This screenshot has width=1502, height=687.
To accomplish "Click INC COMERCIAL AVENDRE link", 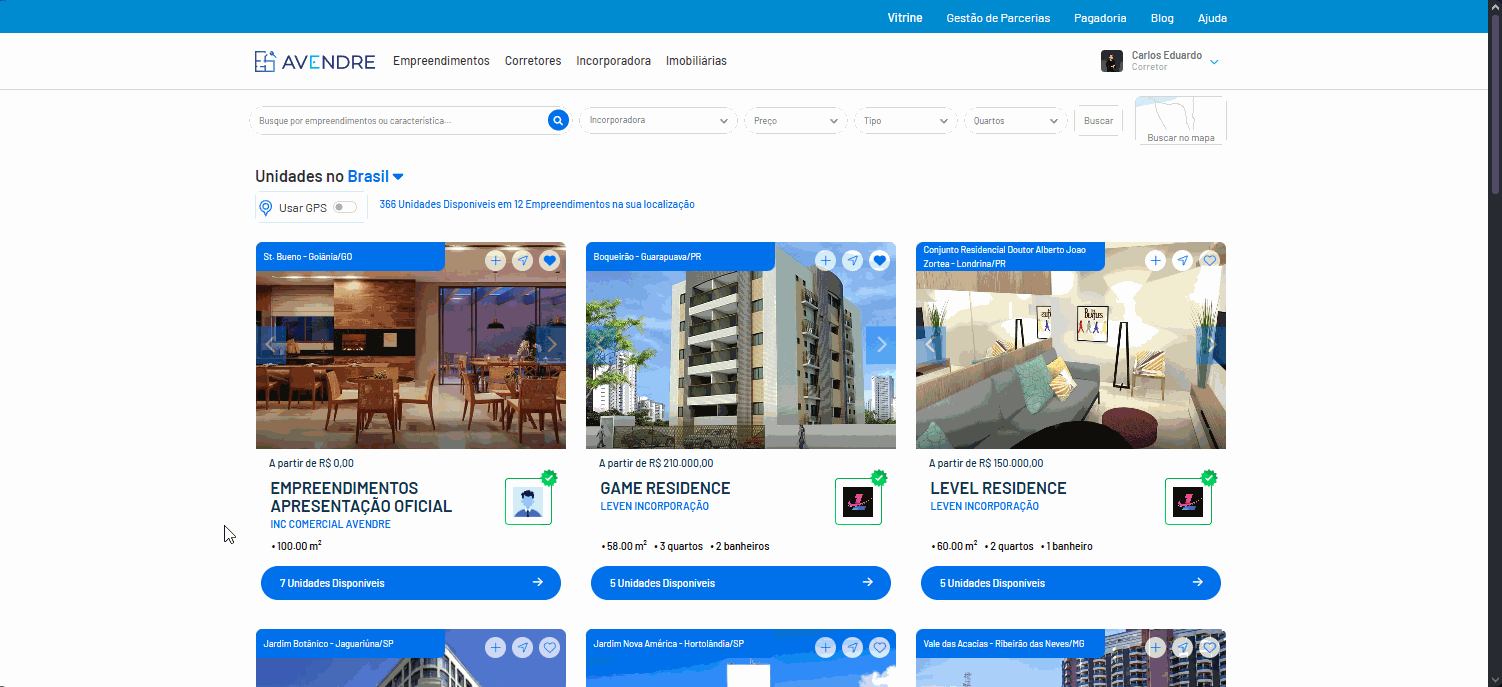I will pos(331,524).
